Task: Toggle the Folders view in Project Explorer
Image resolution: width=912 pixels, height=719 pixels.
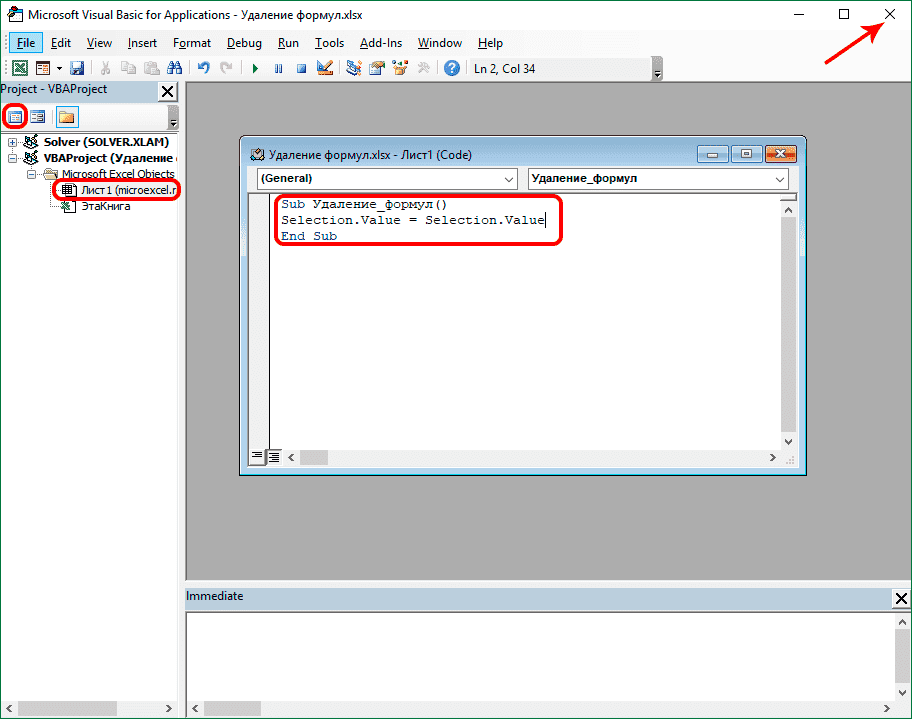Action: pos(66,117)
